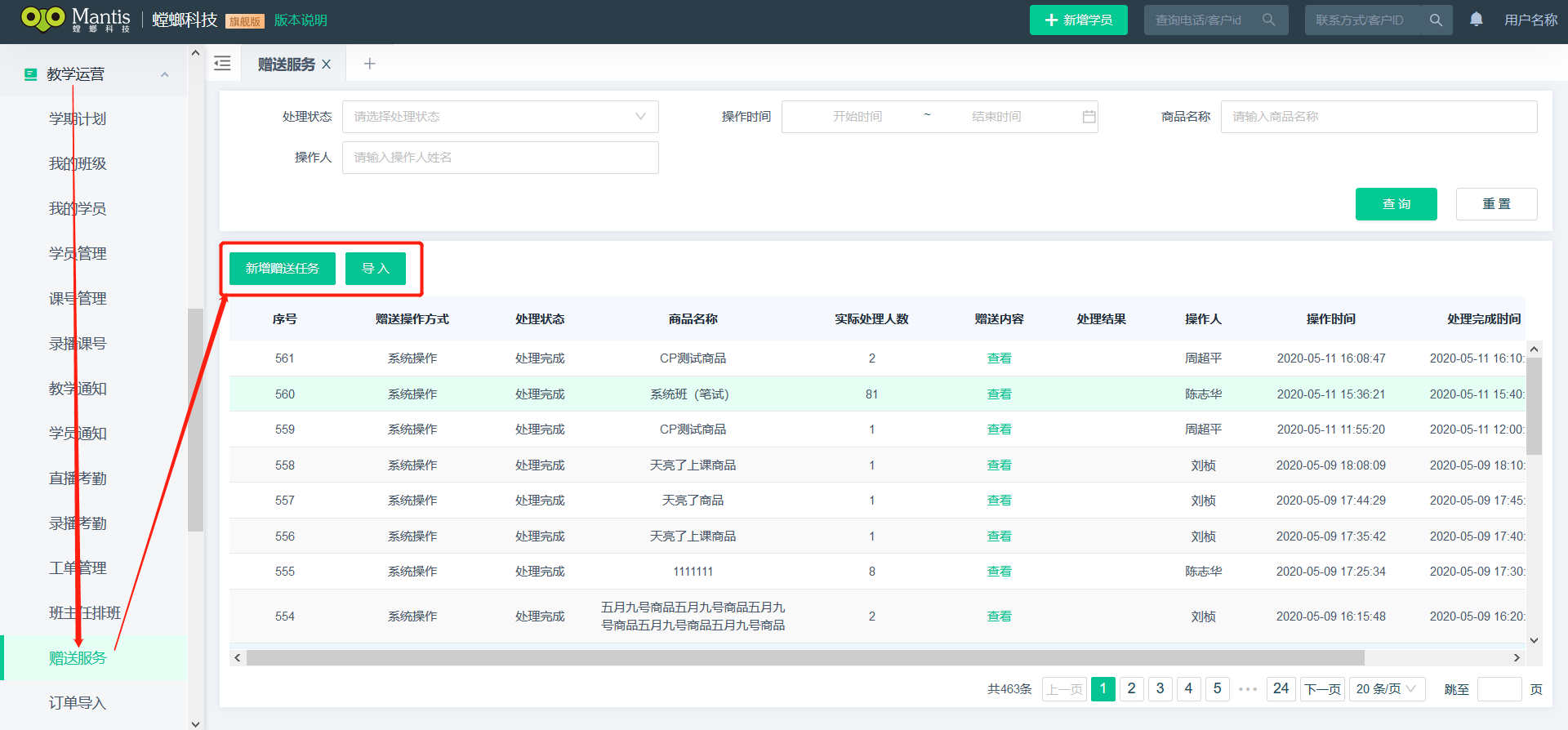Open 我的班级 in the sidebar
Image resolution: width=1568 pixels, height=730 pixels.
[x=78, y=164]
